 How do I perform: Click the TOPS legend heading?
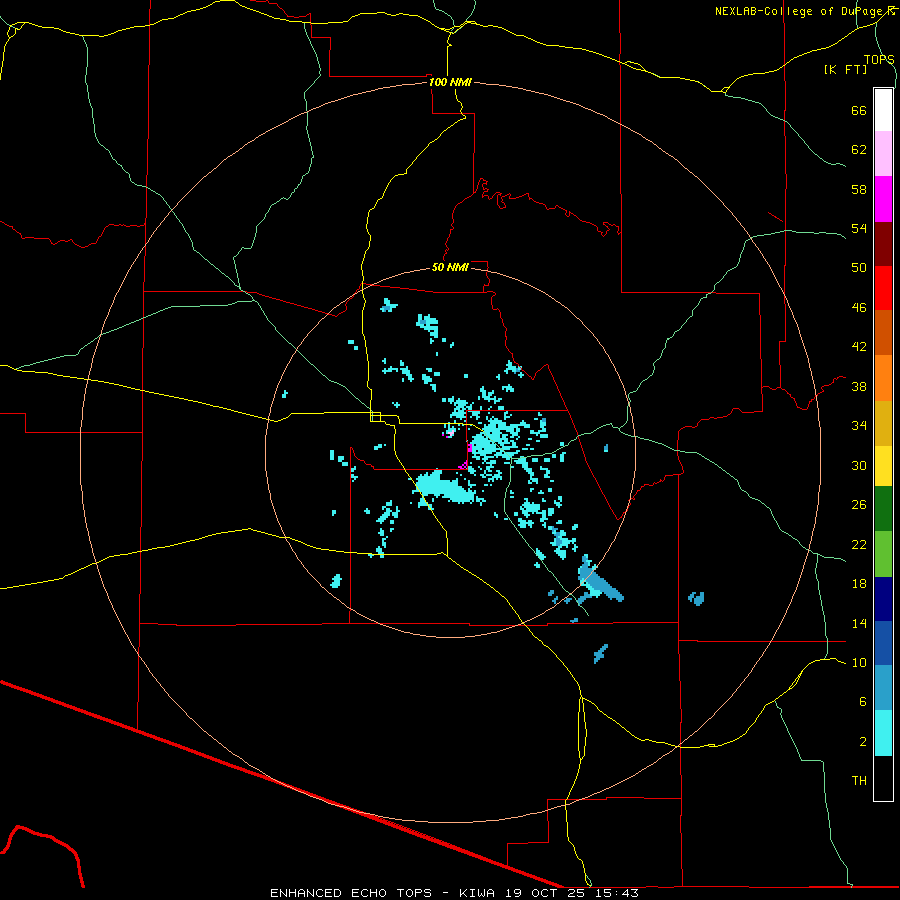(879, 59)
